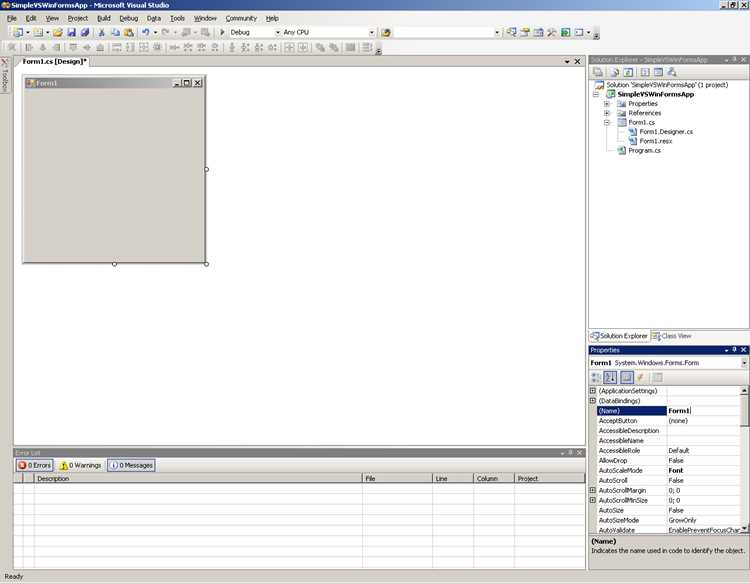Open the File menu
The height and width of the screenshot is (584, 750).
(x=11, y=18)
